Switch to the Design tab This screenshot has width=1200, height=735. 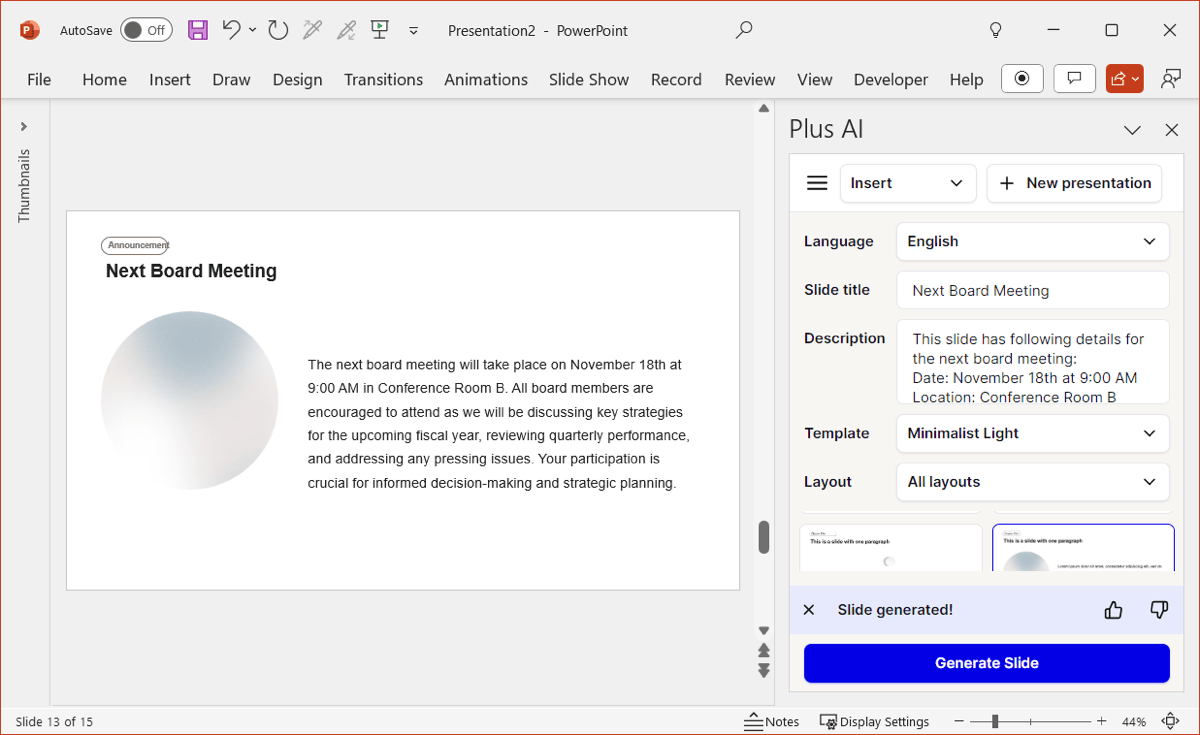coord(297,79)
